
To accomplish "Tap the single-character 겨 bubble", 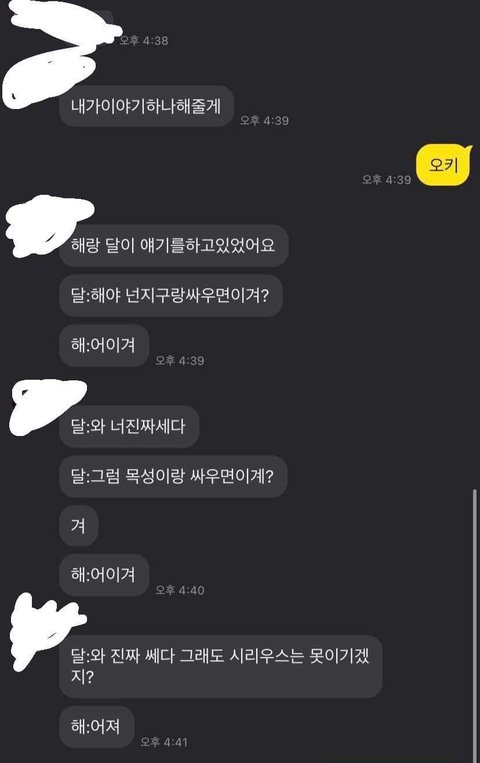I will tap(79, 526).
